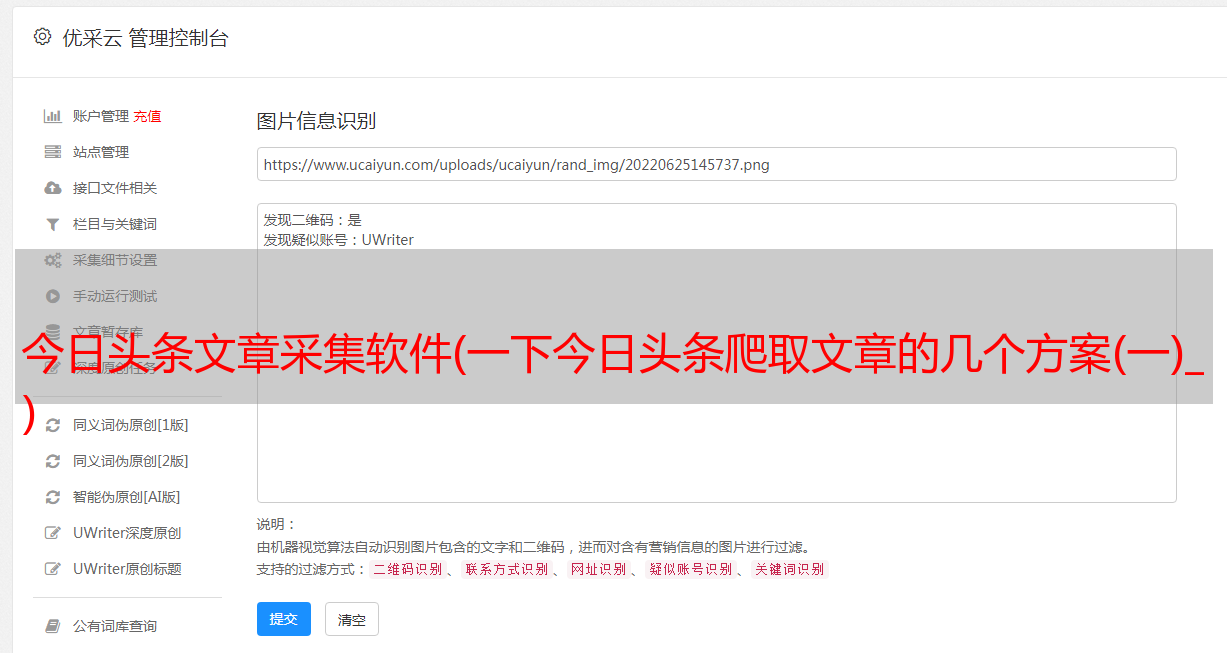The height and width of the screenshot is (653, 1227).
Task: Click the 发现二维码：是 result line
Action: click(x=312, y=220)
